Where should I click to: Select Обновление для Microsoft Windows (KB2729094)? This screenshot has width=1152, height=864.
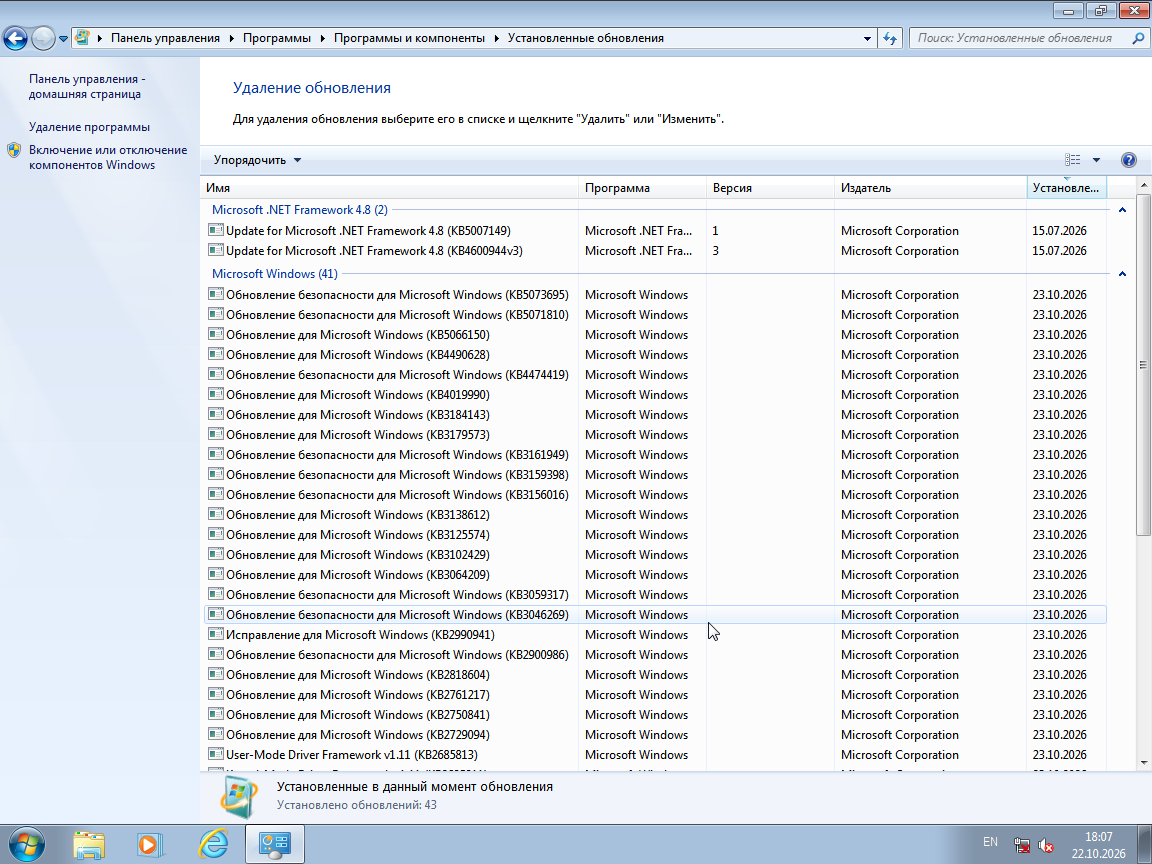click(x=358, y=735)
